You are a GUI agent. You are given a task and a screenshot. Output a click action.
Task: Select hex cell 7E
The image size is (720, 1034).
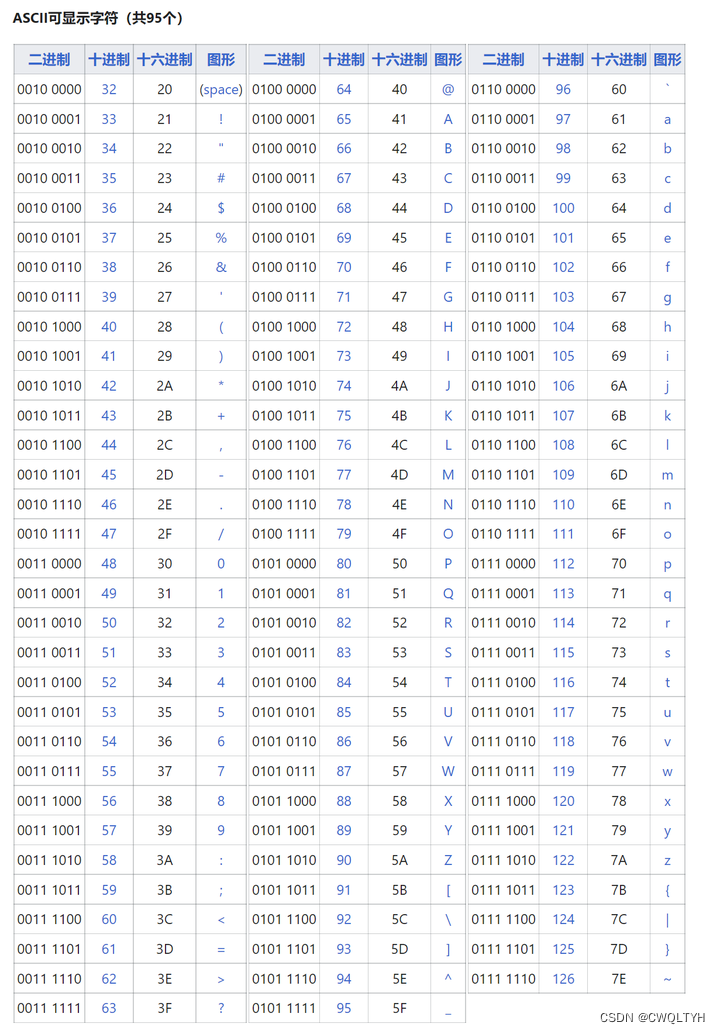click(618, 979)
